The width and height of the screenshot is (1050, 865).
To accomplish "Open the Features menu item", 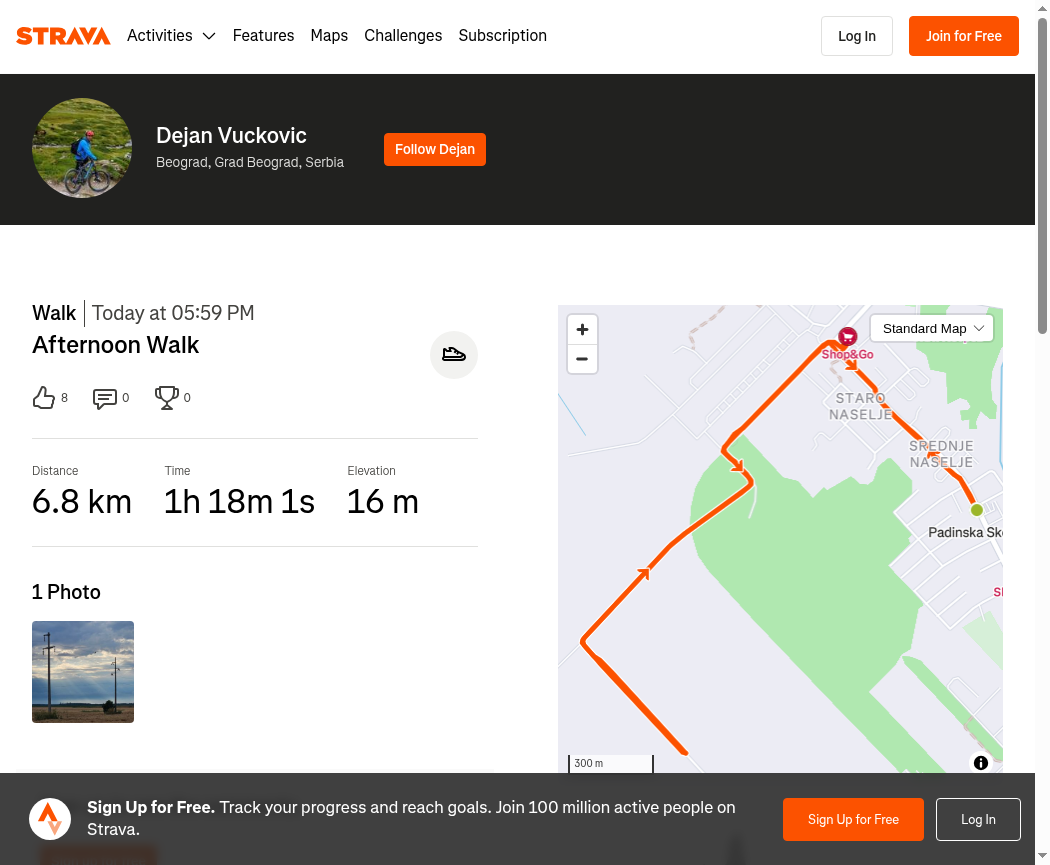I will [263, 35].
